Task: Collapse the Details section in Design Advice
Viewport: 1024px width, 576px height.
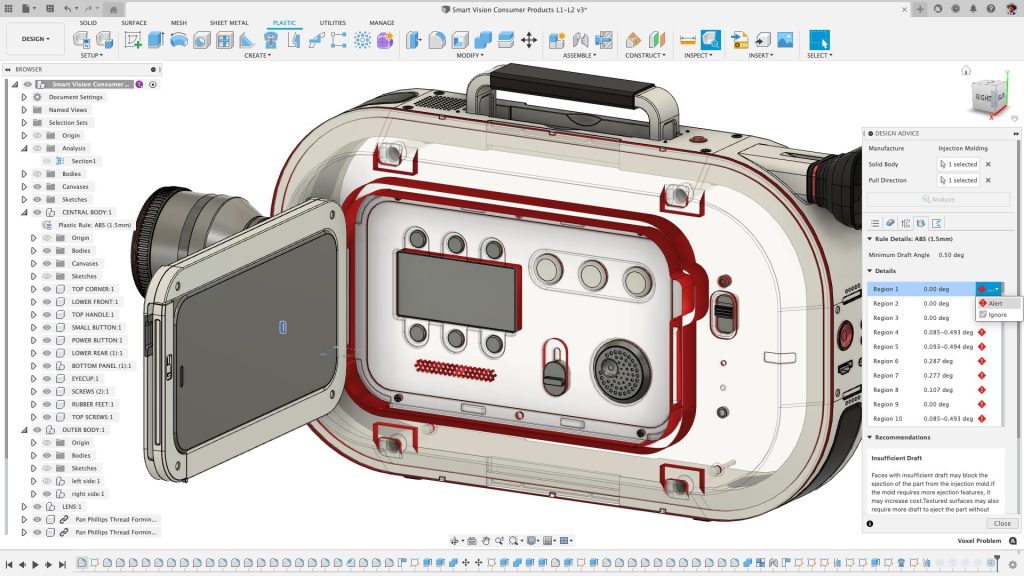Action: click(x=872, y=270)
